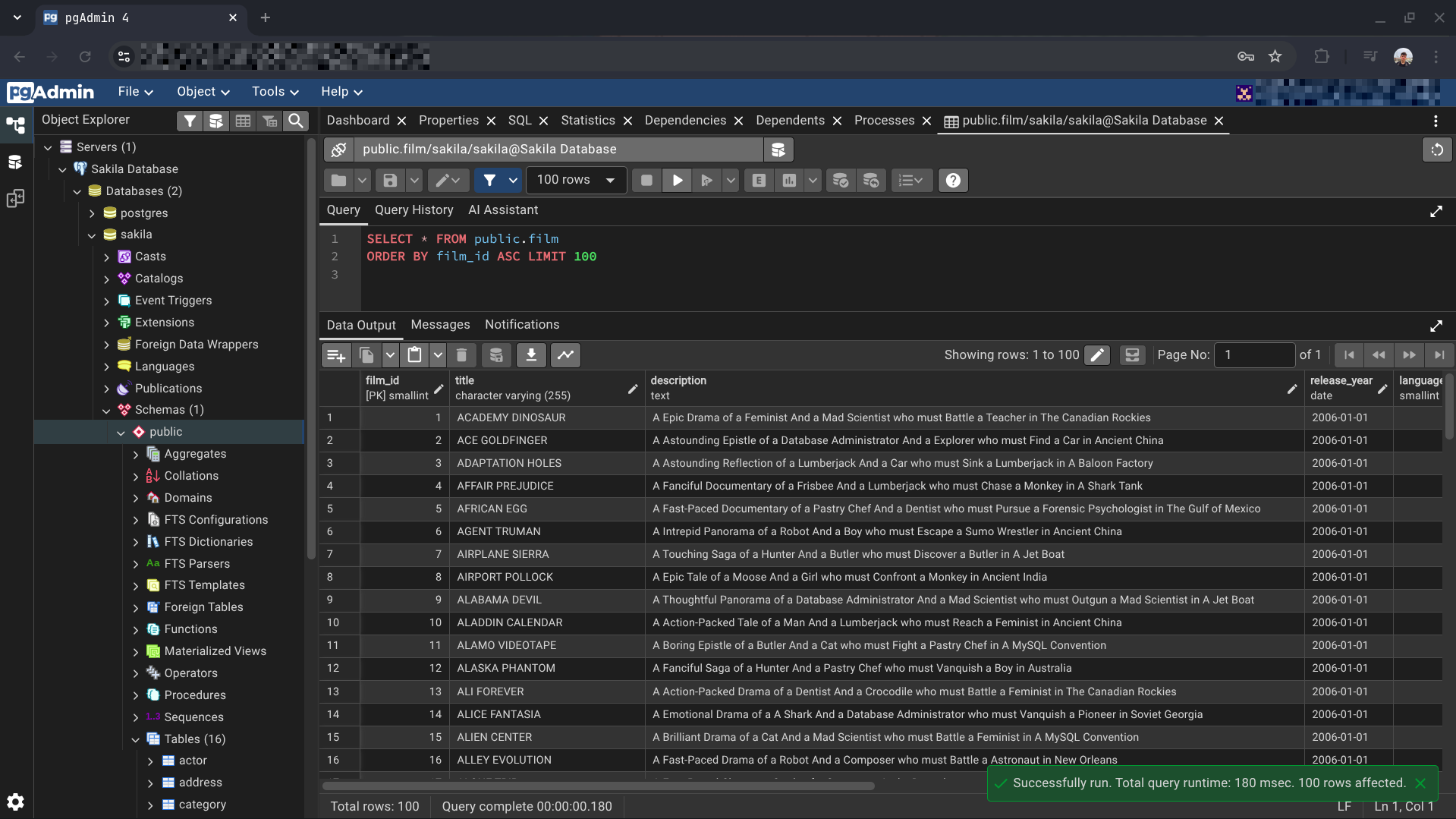Open the Messages tab
This screenshot has height=819, width=1456.
tap(440, 325)
